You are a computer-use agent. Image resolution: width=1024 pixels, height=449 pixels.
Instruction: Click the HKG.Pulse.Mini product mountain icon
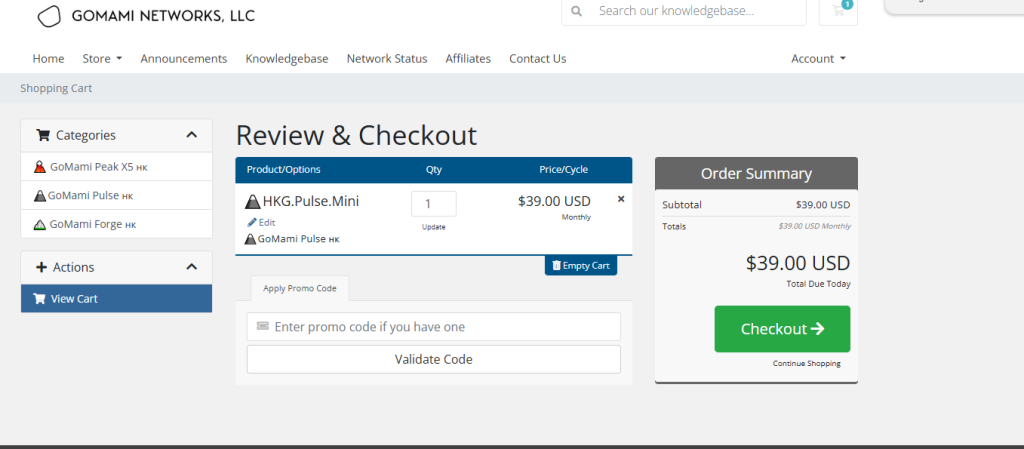(252, 202)
